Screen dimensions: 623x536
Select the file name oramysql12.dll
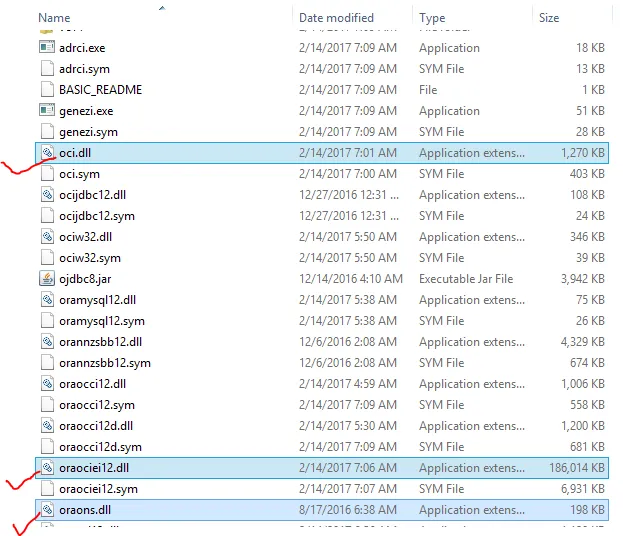97,300
